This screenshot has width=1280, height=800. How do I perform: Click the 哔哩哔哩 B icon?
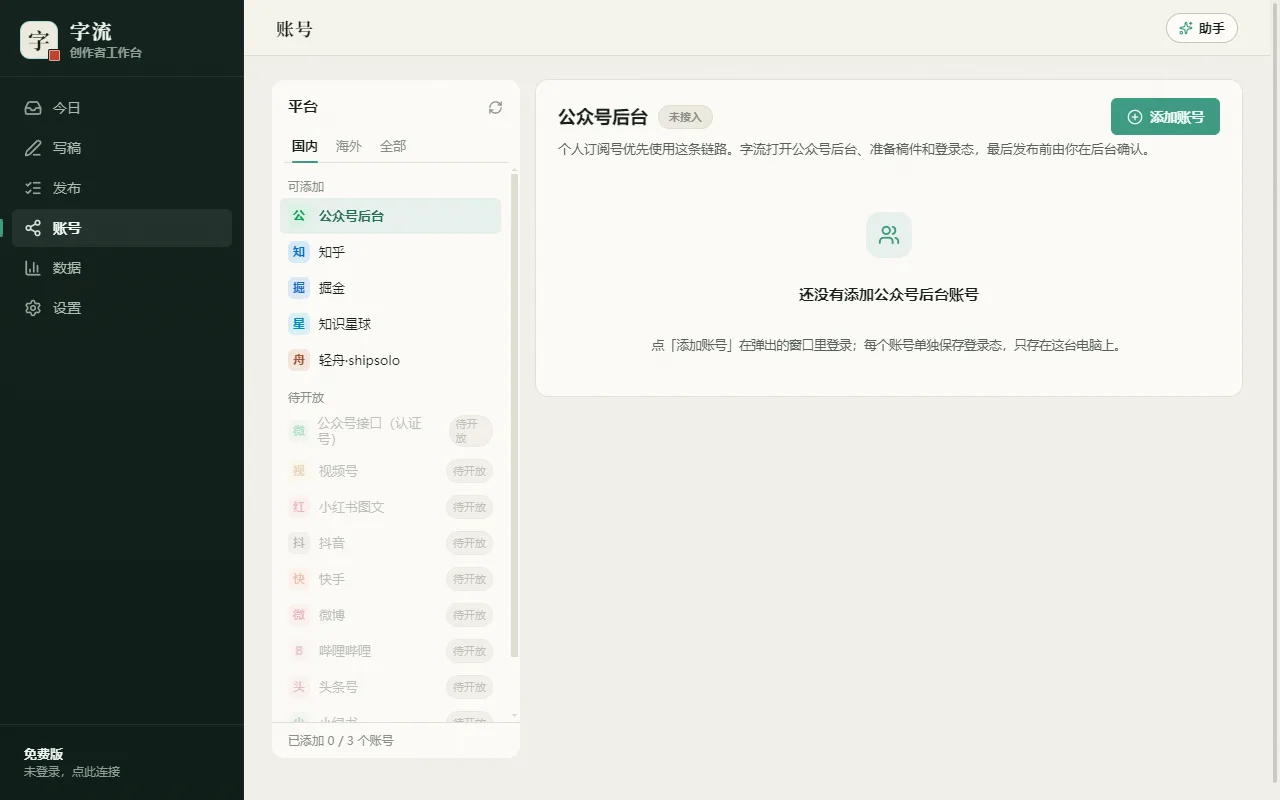coord(299,651)
